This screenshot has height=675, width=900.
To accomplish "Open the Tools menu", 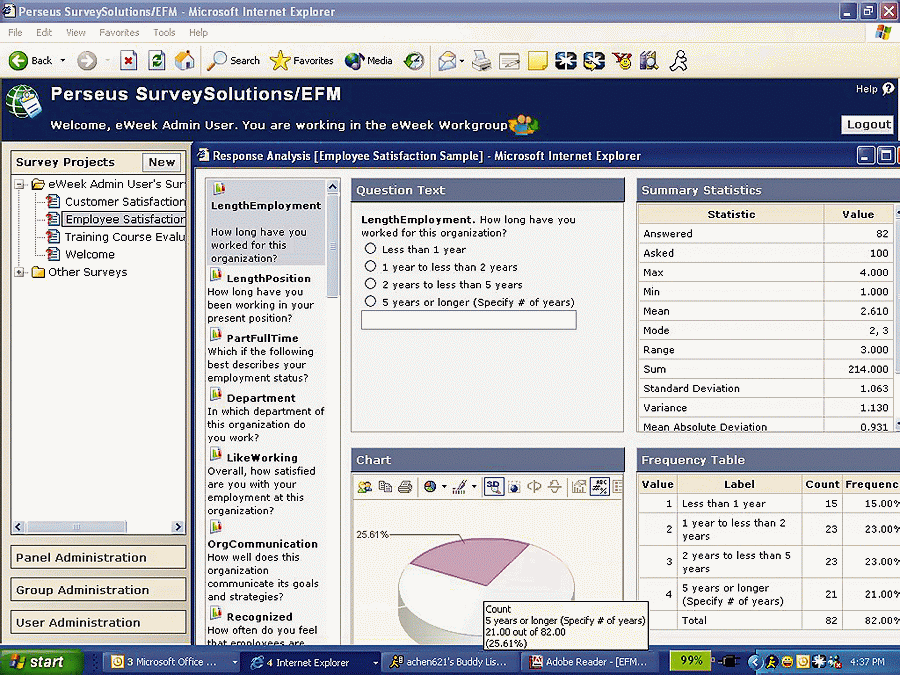I will (164, 33).
